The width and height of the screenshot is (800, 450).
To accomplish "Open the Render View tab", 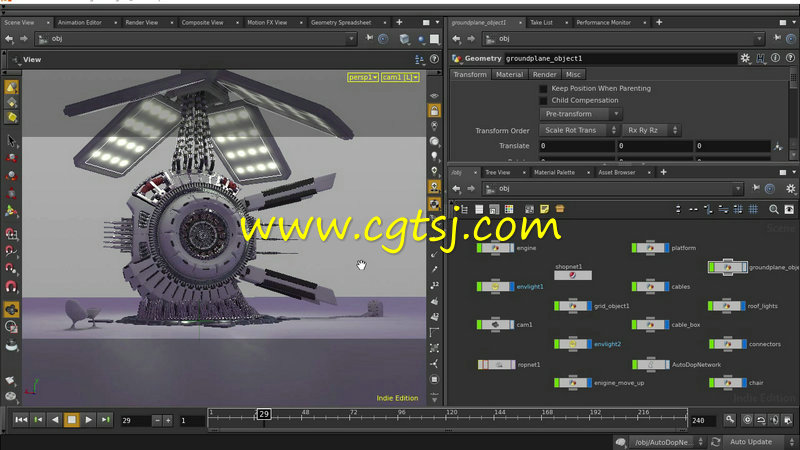I will pyautogui.click(x=141, y=22).
